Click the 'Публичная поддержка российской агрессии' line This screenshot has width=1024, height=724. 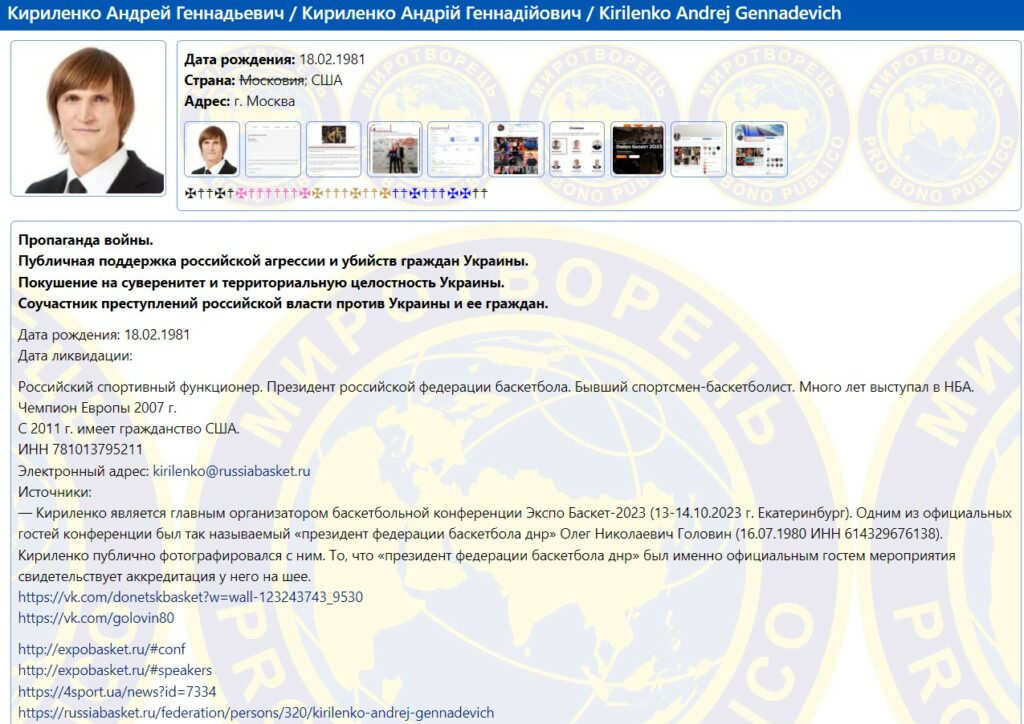[x=273, y=261]
